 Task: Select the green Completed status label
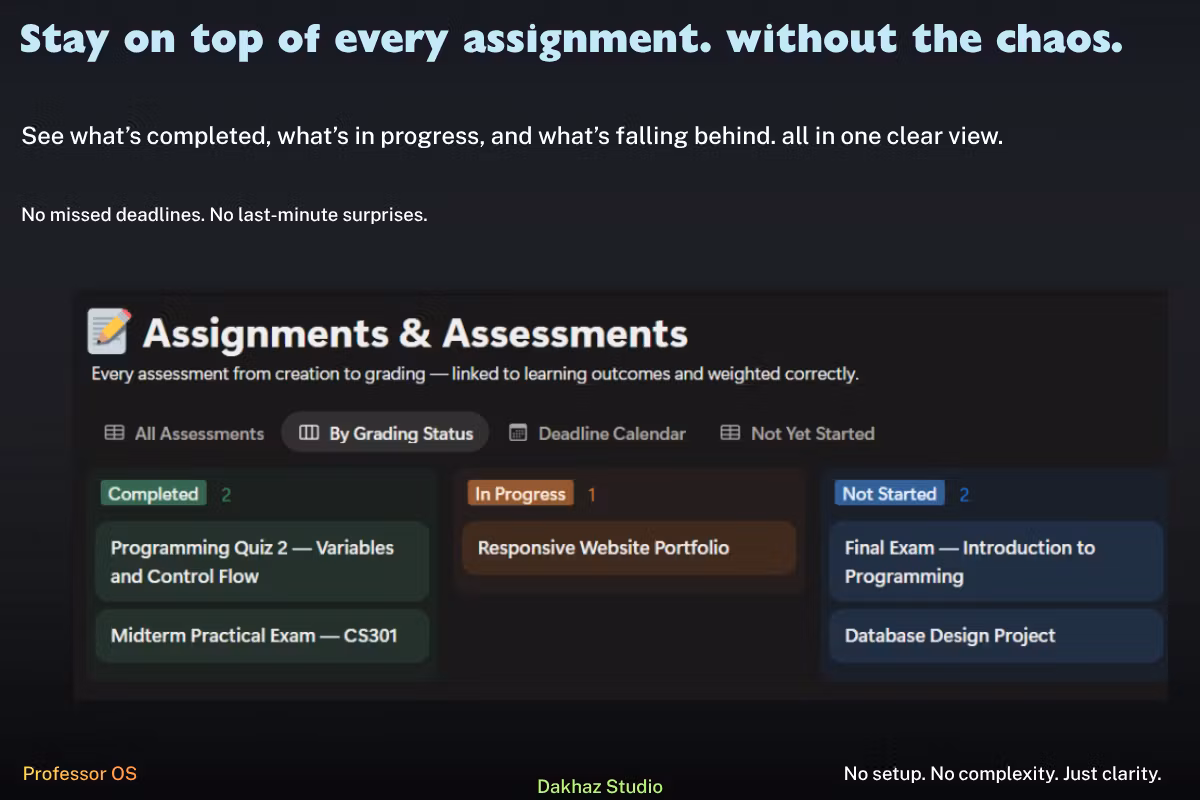point(153,494)
